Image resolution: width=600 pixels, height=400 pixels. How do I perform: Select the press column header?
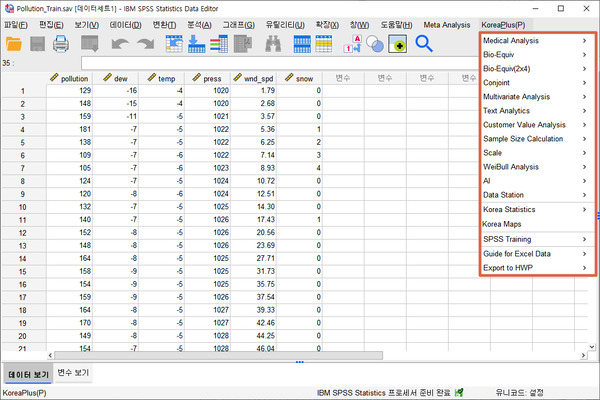pos(207,78)
